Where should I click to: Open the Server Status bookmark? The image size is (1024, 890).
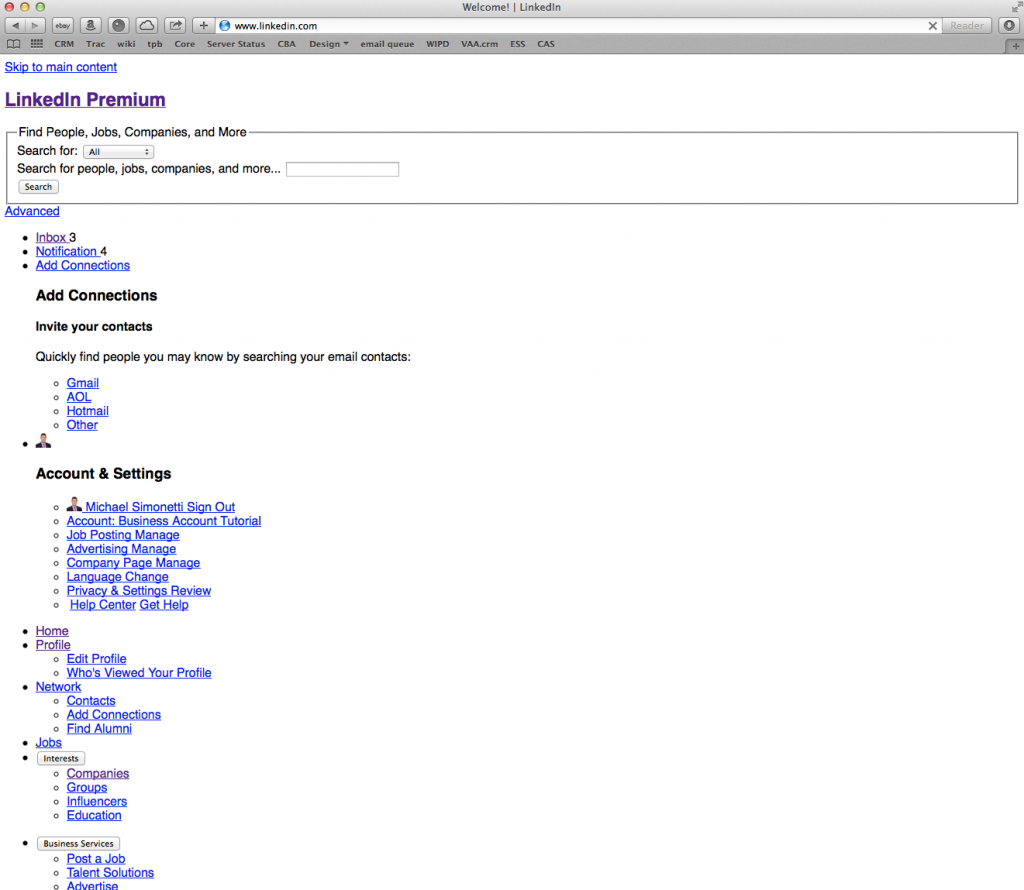(x=236, y=44)
